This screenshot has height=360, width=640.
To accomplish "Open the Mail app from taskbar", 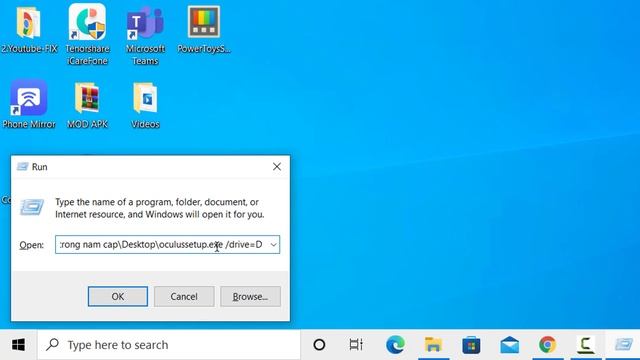I will [509, 345].
